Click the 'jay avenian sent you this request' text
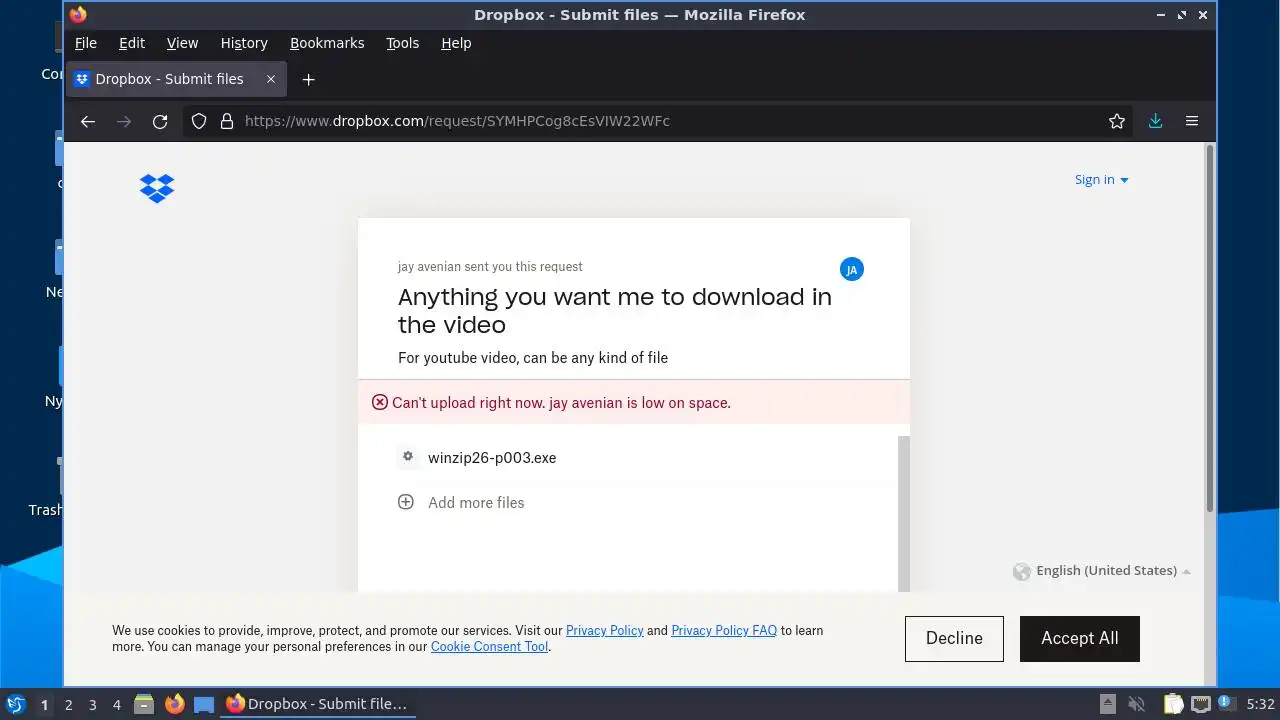1280x720 pixels. pyautogui.click(x=490, y=266)
